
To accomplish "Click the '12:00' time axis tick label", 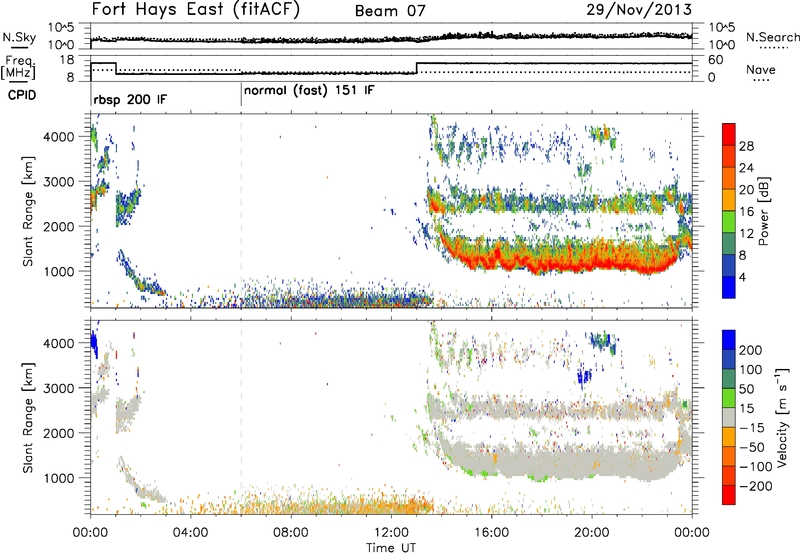I will click(391, 533).
